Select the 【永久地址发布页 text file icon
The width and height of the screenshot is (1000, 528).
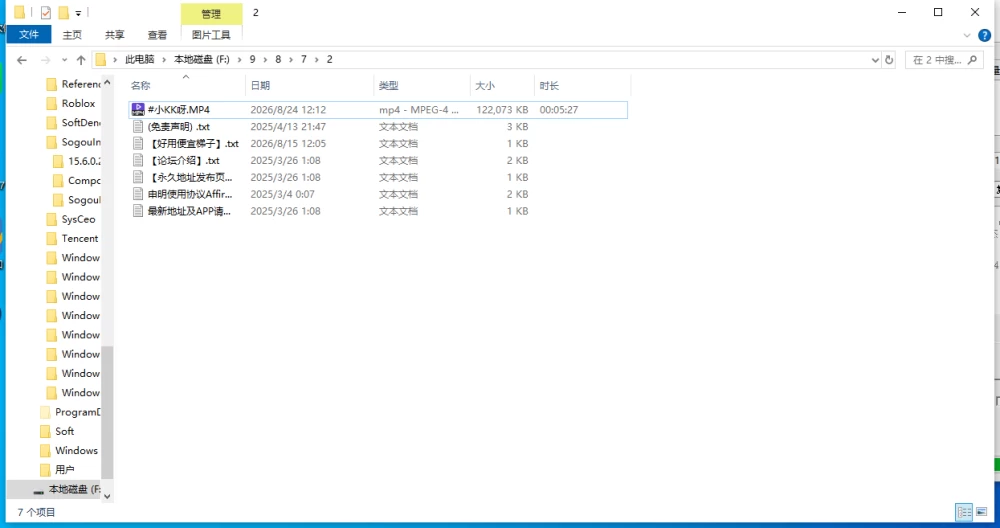point(138,177)
